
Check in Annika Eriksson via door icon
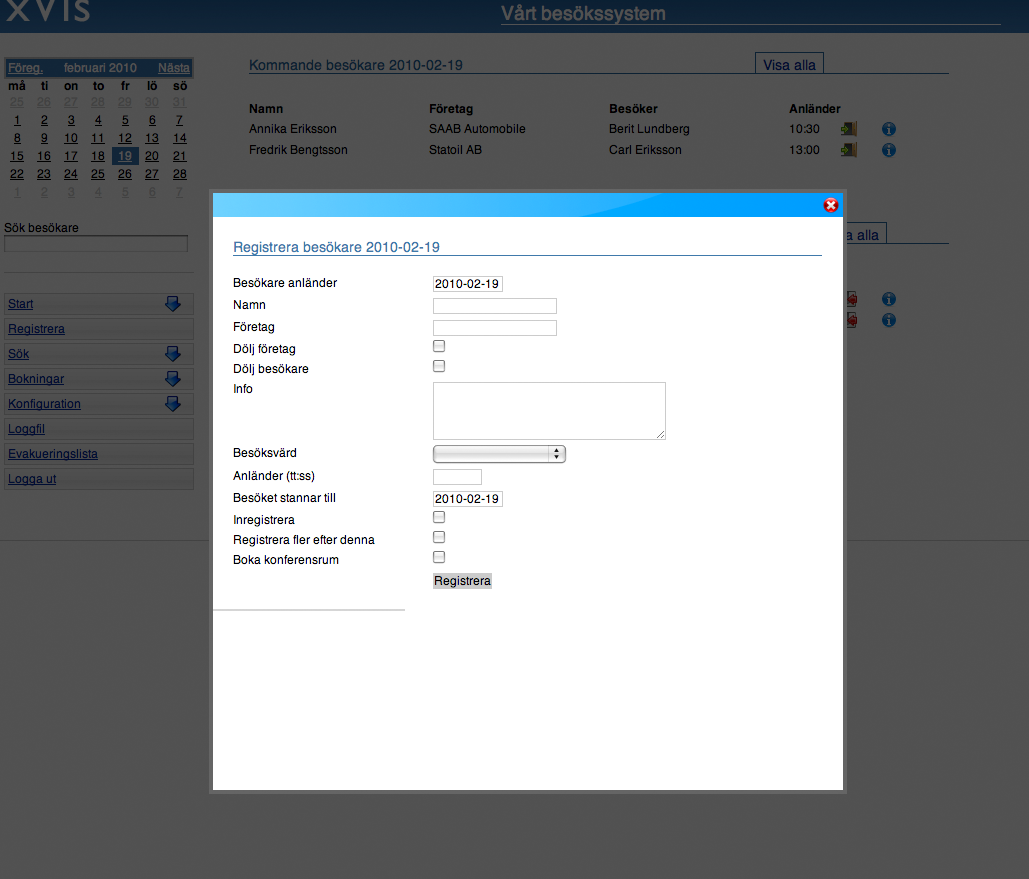point(849,129)
